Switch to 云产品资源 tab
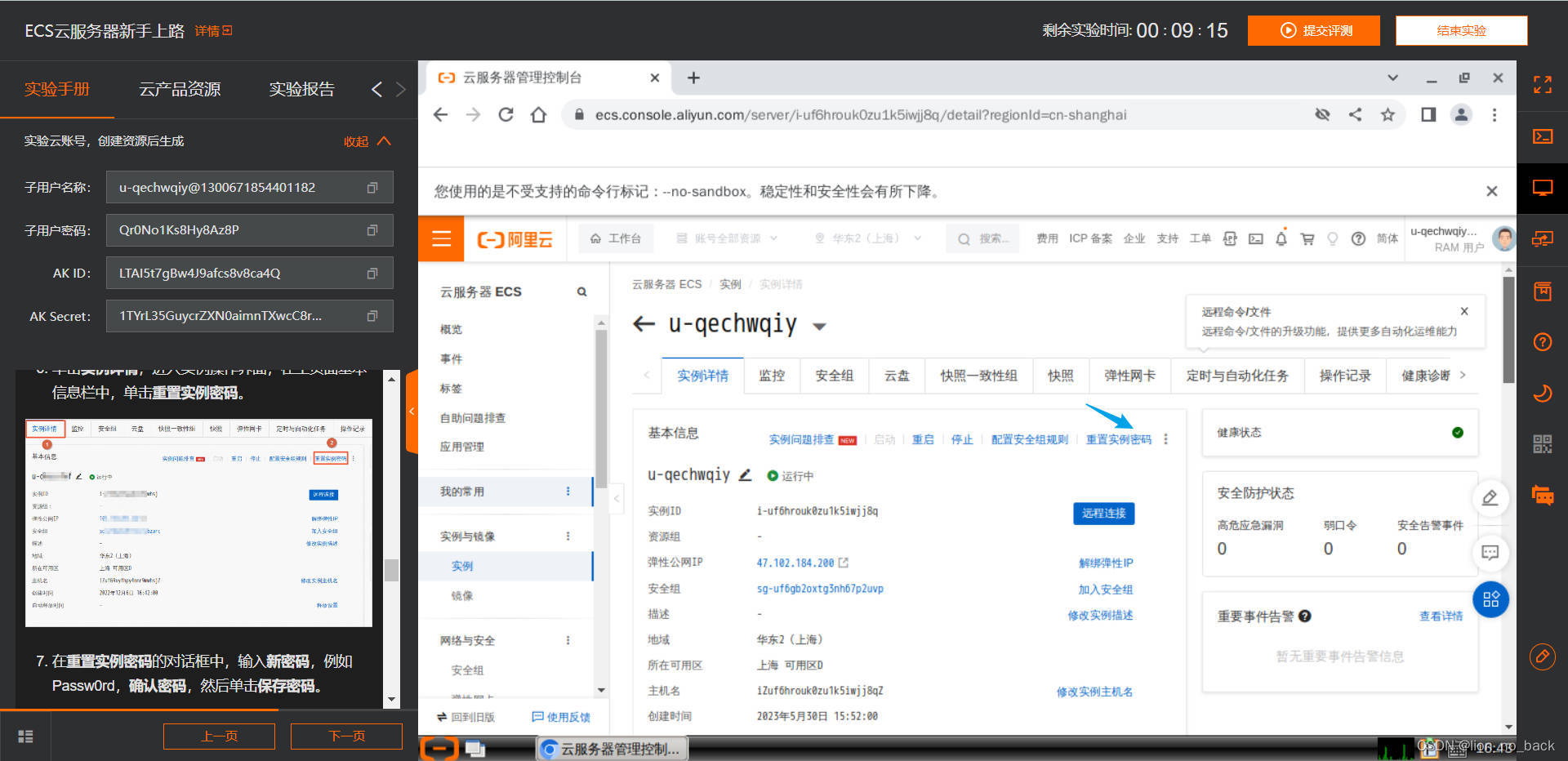Viewport: 1568px width, 761px height. [x=180, y=89]
